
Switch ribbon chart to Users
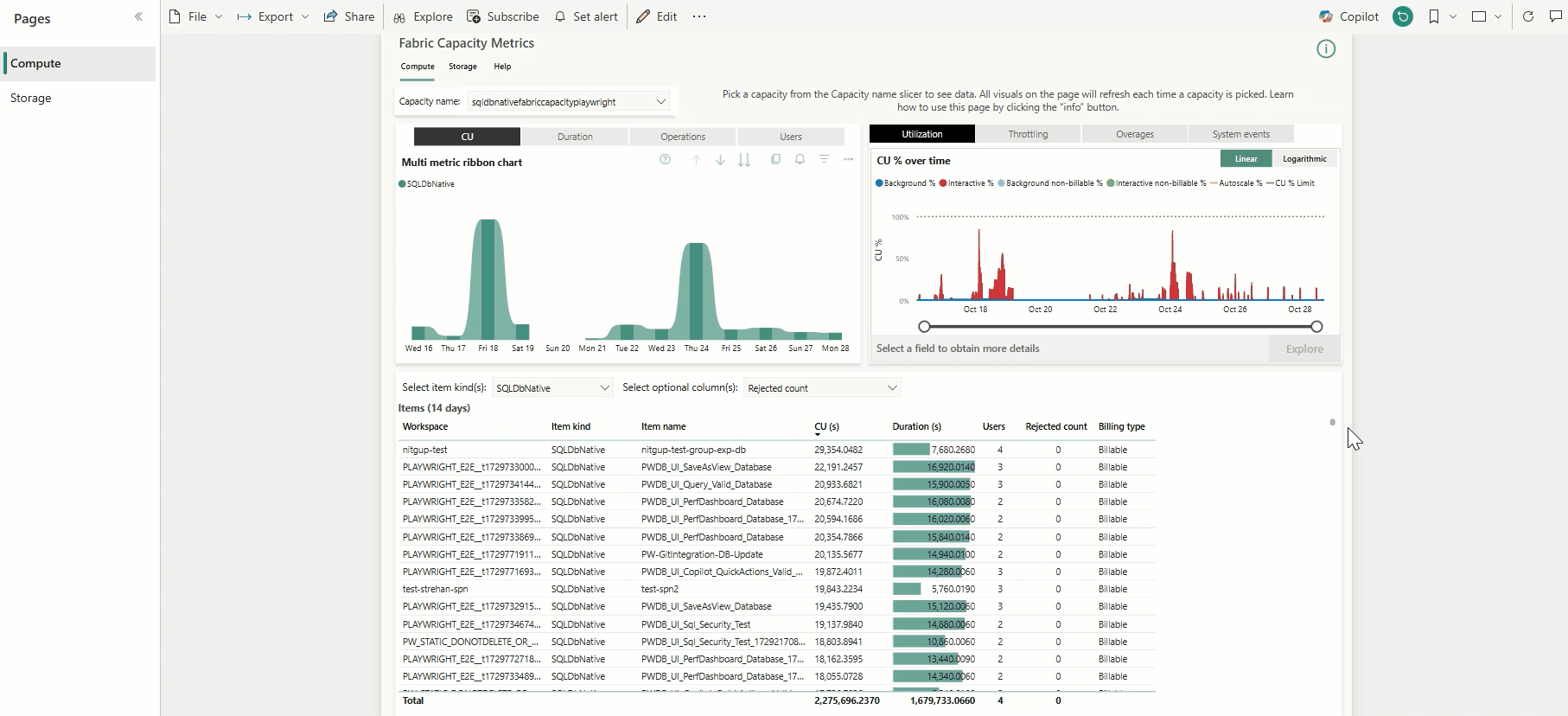pyautogui.click(x=791, y=137)
